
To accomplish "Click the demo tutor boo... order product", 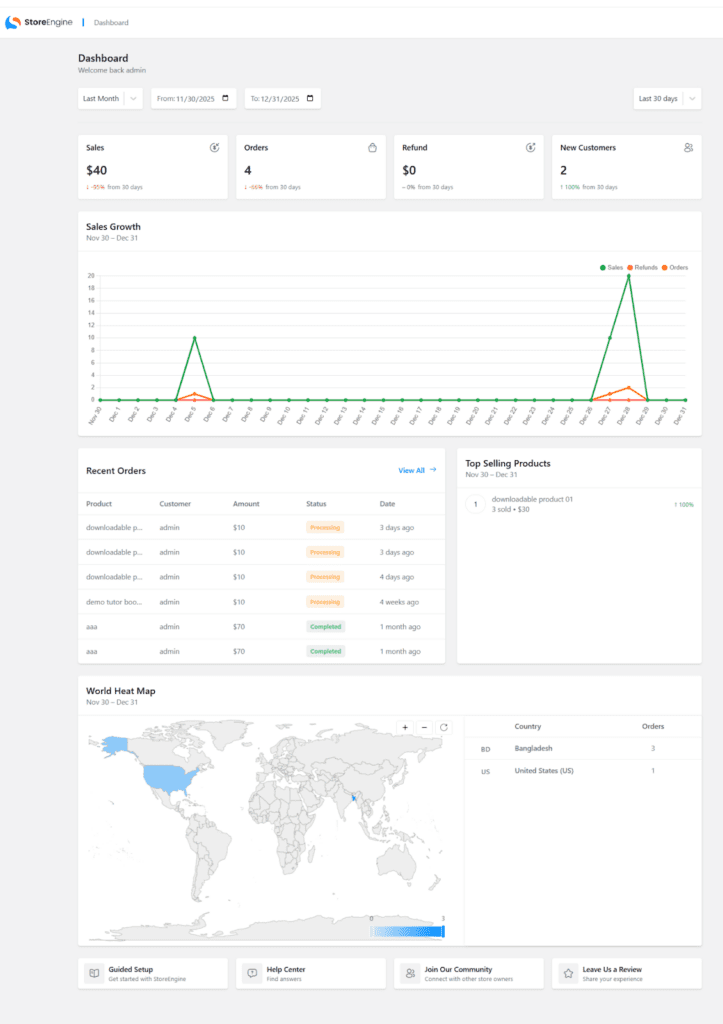I will pos(114,602).
